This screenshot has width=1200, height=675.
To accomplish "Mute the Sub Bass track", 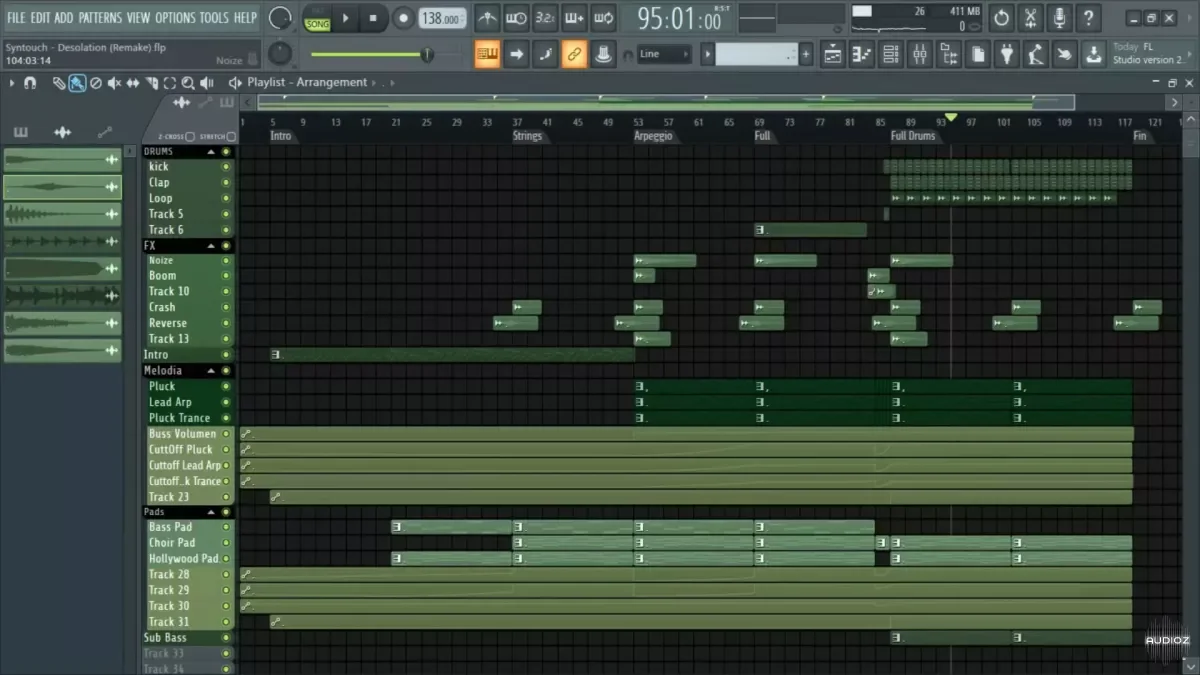I will click(226, 638).
